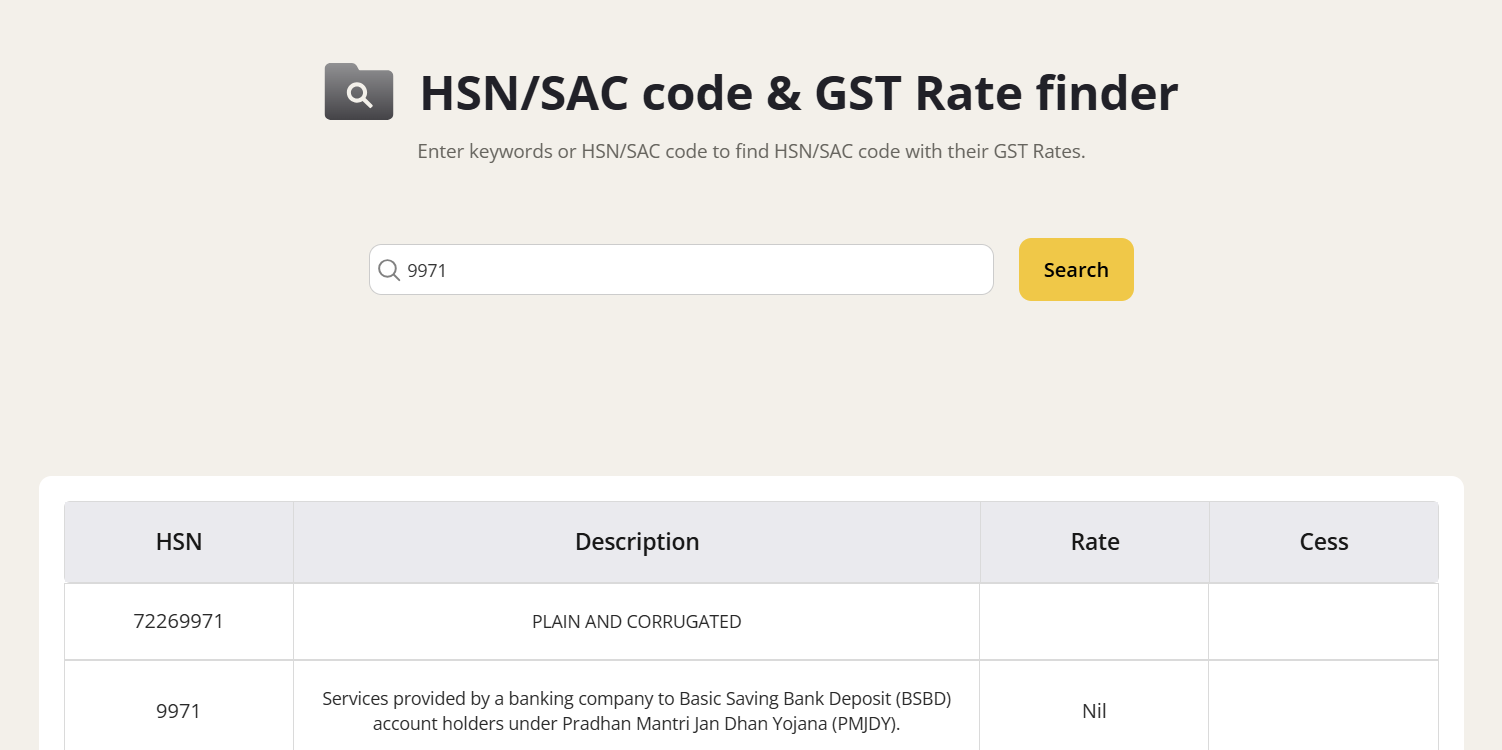
Task: Click the HSN/SAC finder magnifier logo icon
Action: pos(358,92)
